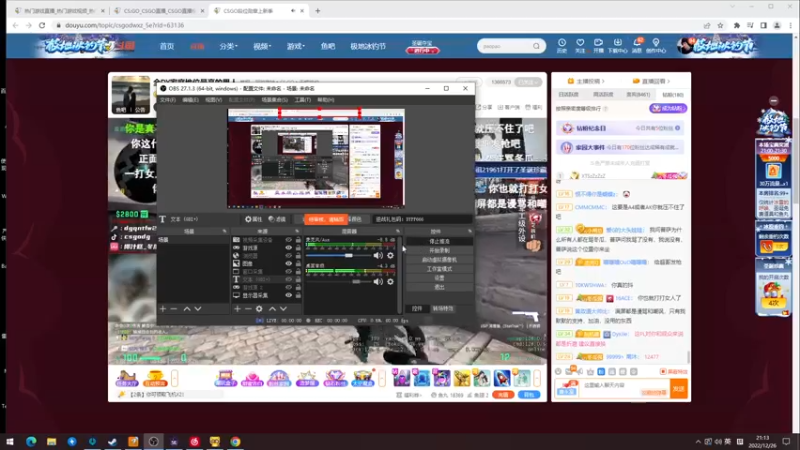Open Microsoft Edge from the taskbar
This screenshot has width=800, height=450.
pos(31,441)
